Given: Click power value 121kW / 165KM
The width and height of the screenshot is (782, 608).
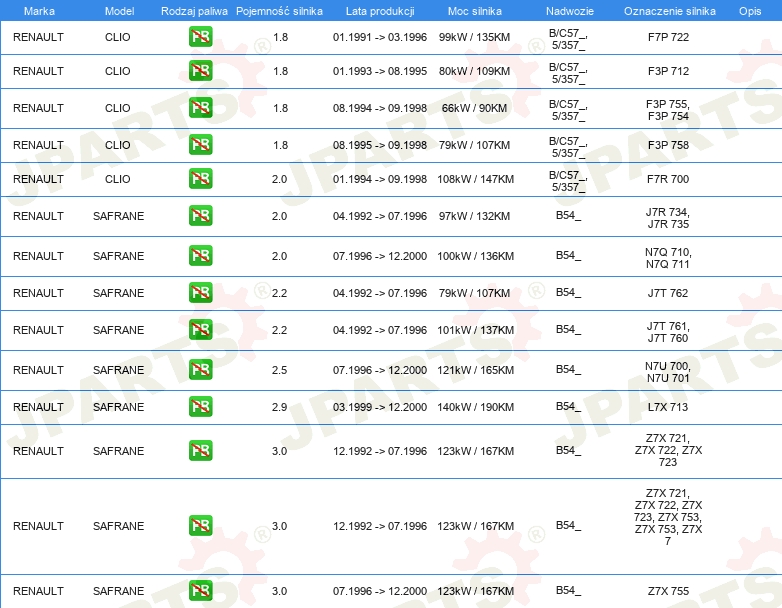Looking at the screenshot, I should [475, 370].
